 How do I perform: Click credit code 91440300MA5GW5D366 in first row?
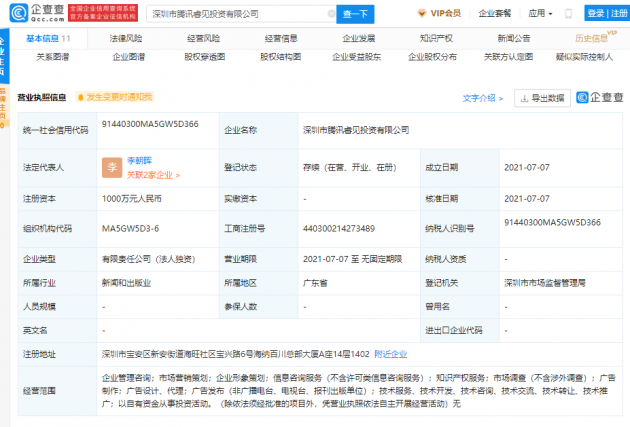[x=150, y=124]
